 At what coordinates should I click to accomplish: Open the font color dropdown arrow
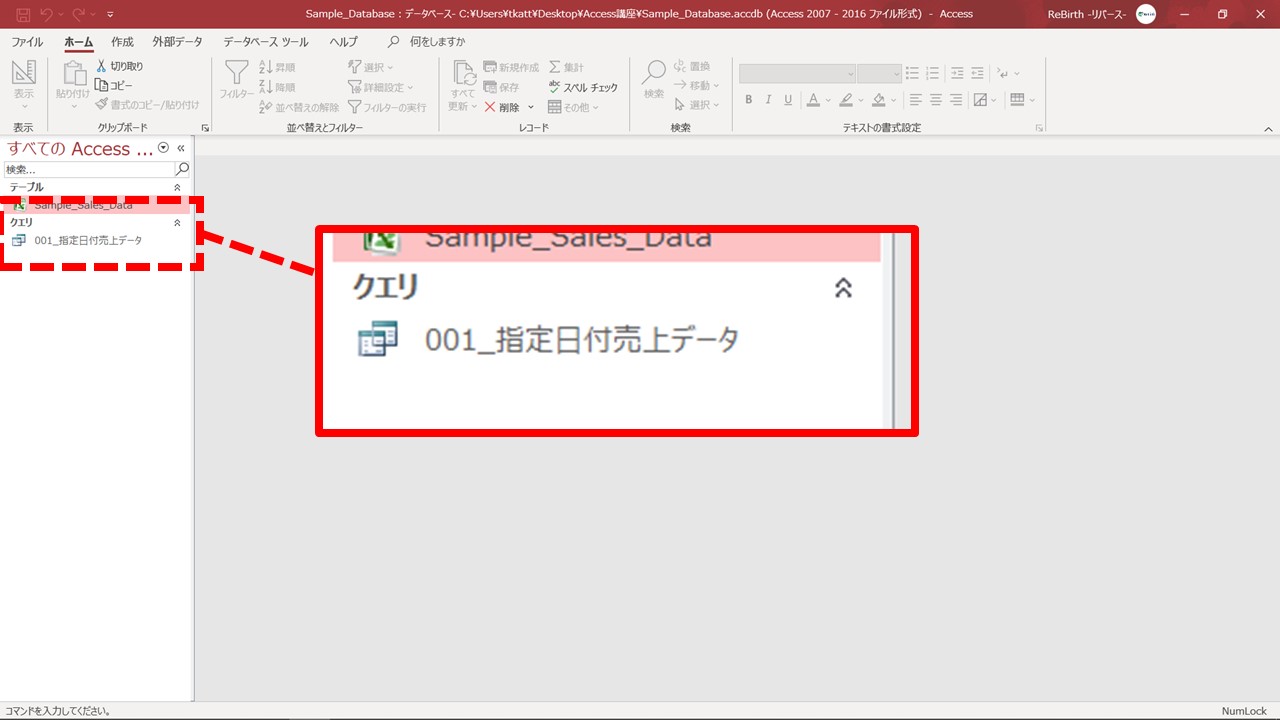[828, 100]
